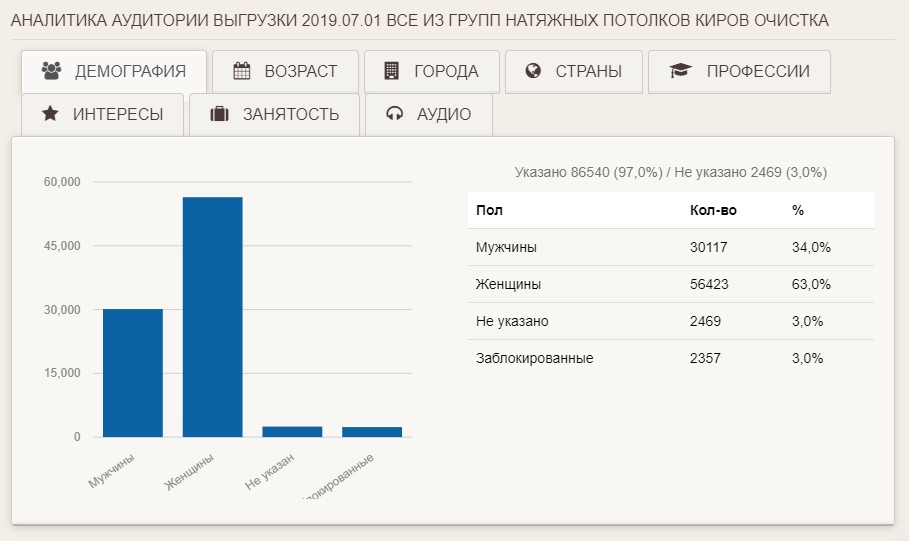Click the building icon on Города tab
The height and width of the screenshot is (541, 909).
[x=391, y=71]
